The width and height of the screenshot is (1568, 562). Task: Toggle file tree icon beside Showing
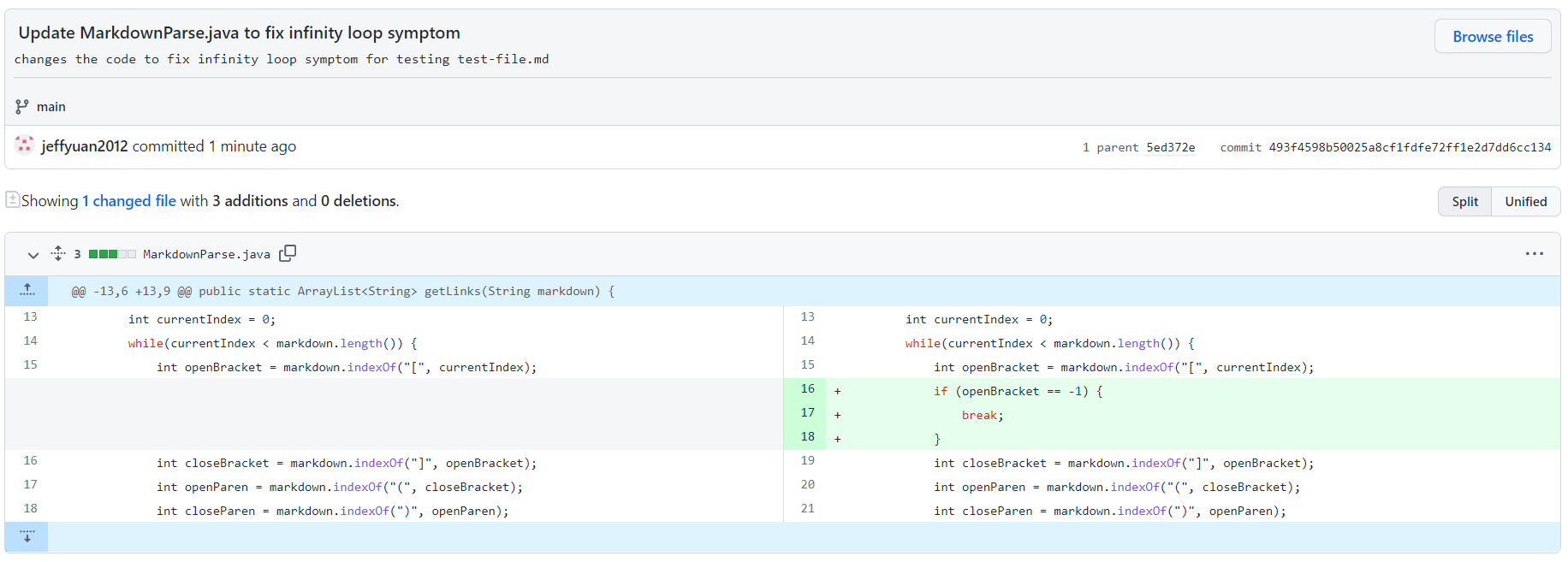(12, 199)
